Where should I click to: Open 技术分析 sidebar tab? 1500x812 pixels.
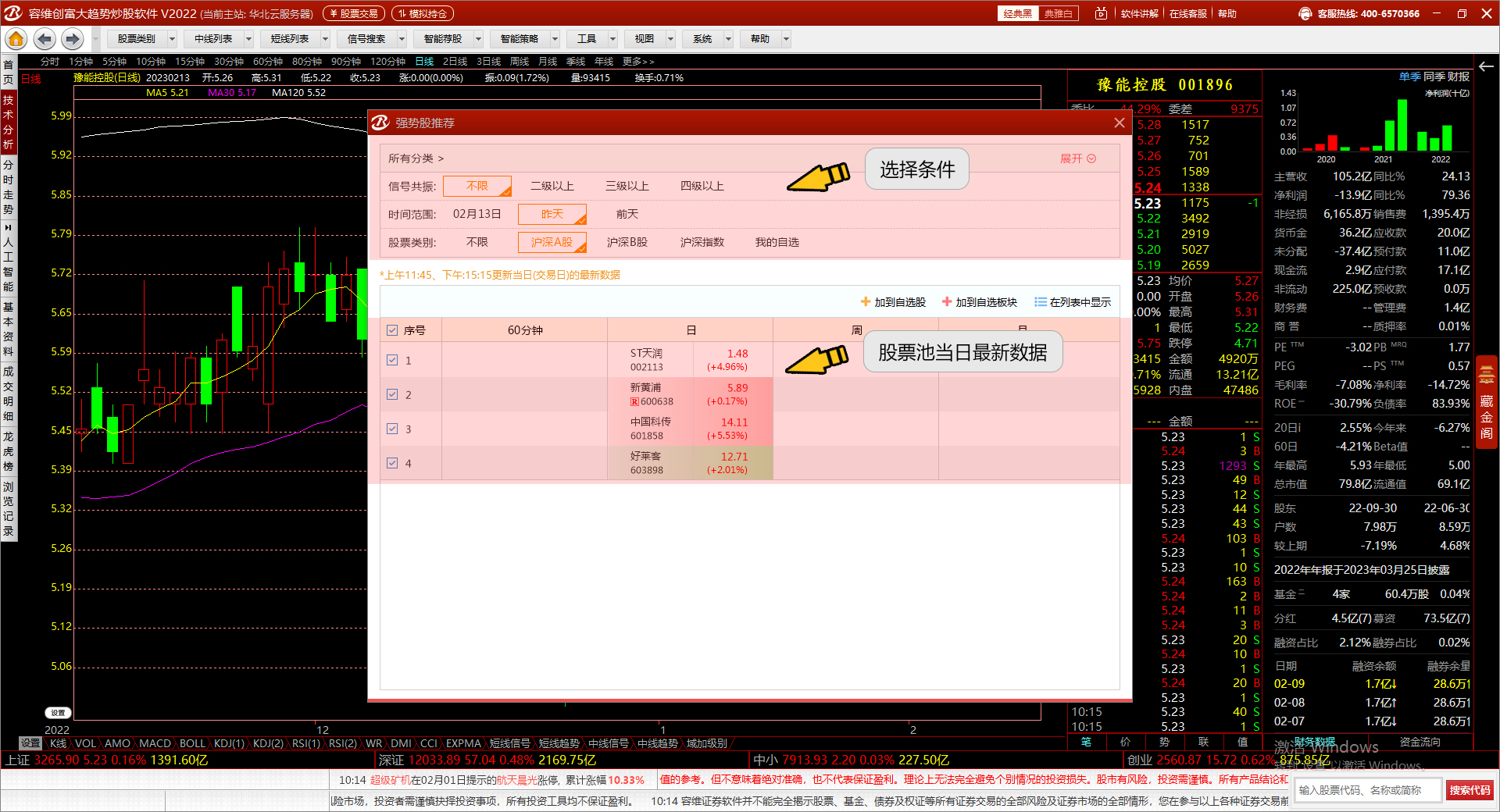click(9, 123)
